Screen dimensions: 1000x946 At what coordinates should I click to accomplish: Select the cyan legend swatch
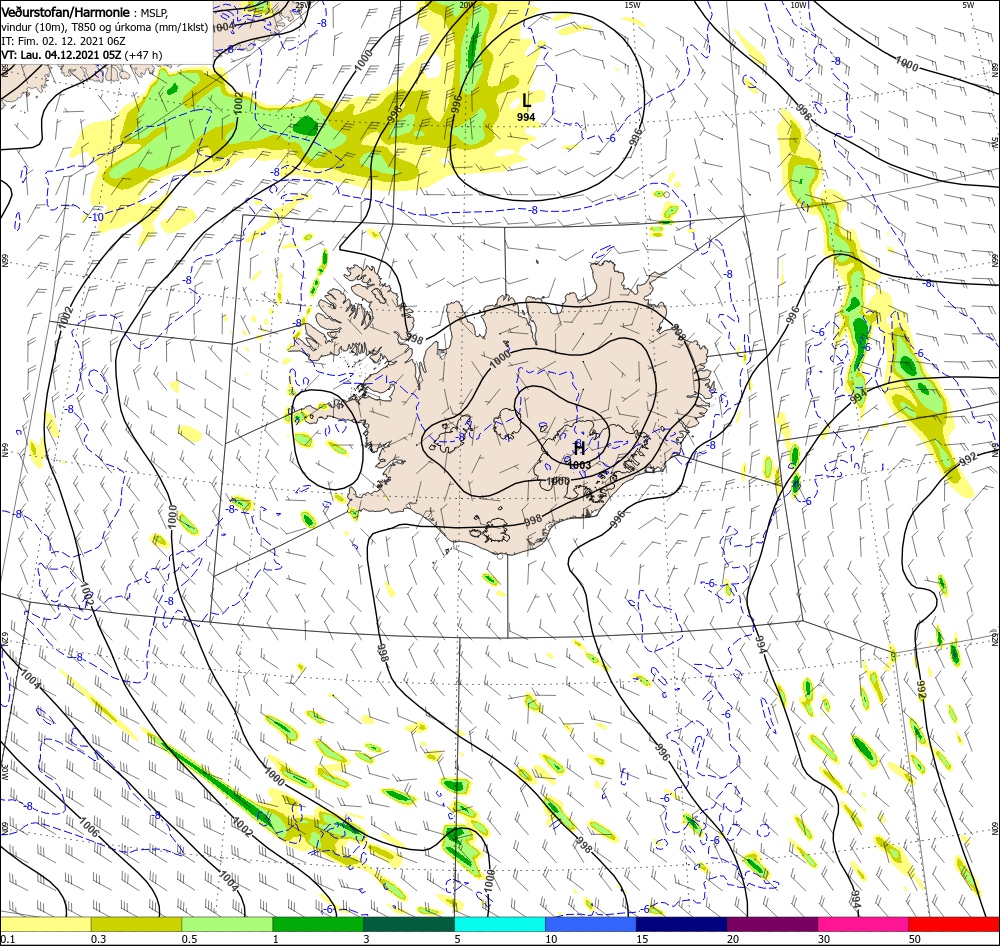click(x=500, y=924)
